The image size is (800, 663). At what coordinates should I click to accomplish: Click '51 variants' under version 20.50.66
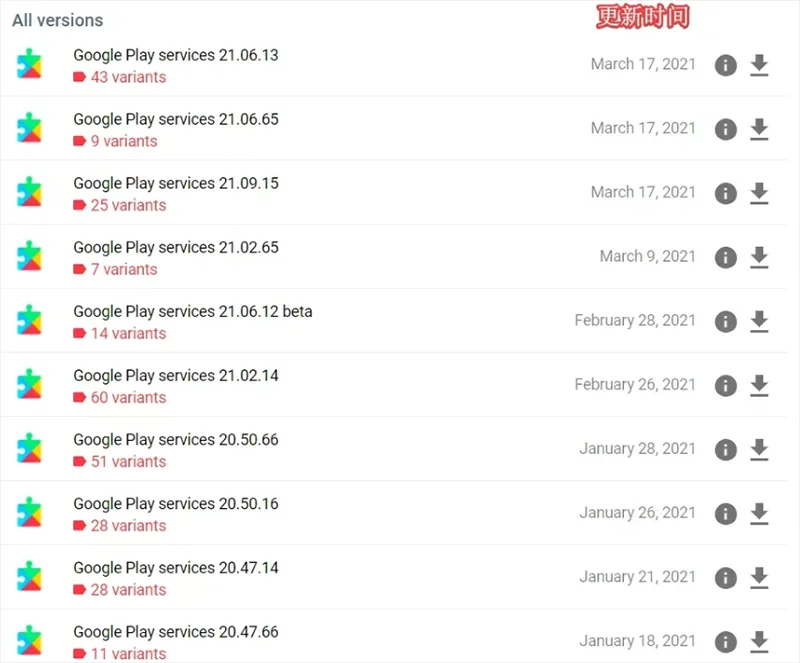tap(129, 461)
